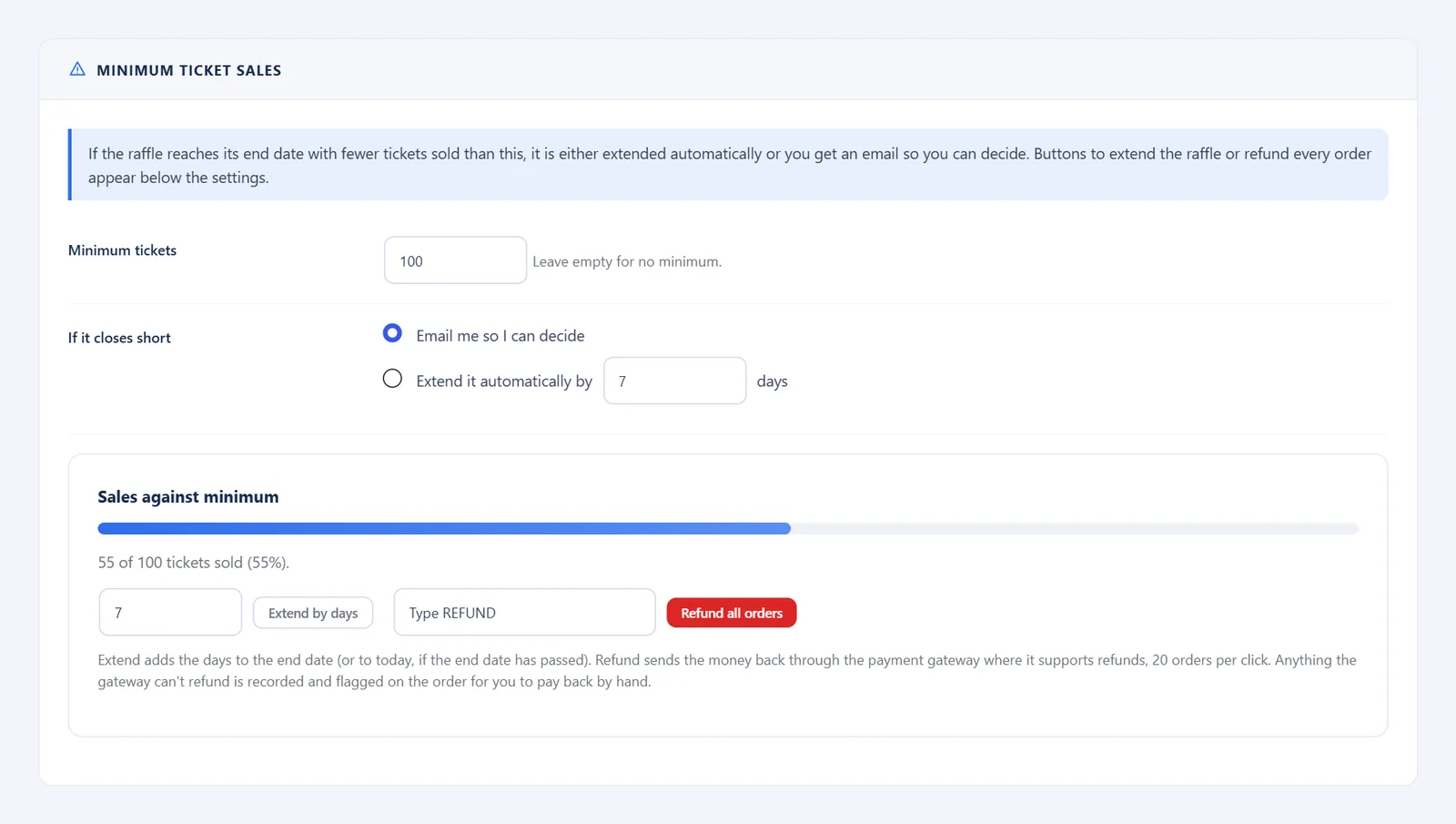Screen dimensions: 1456x824
Task: Click the automatic extension days input field
Action: pos(674,381)
